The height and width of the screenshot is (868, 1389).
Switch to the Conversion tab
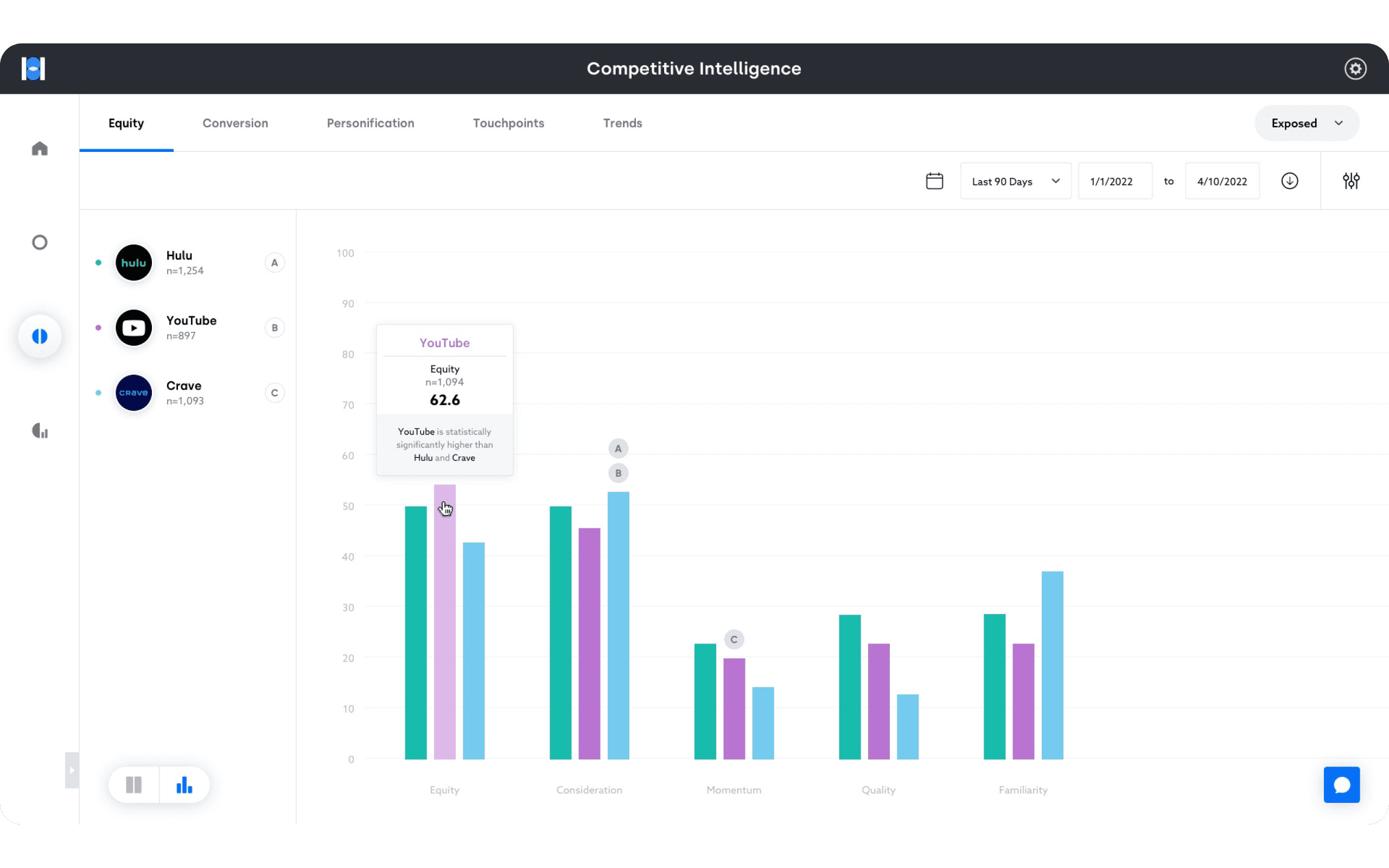[235, 124]
